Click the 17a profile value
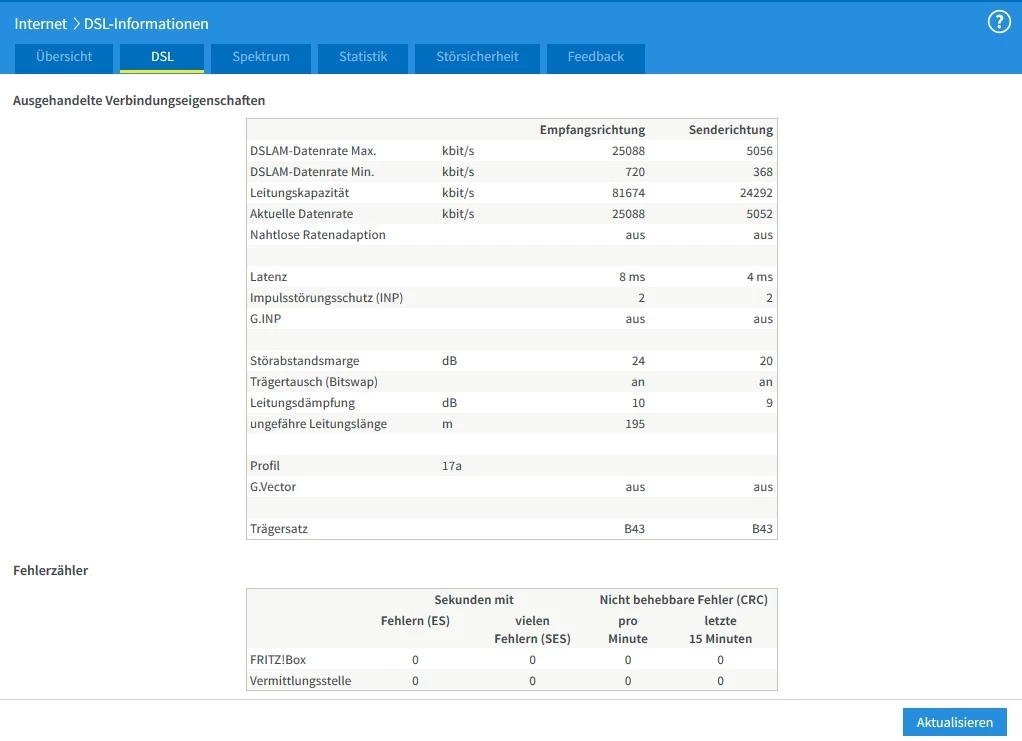1022x741 pixels. (452, 466)
